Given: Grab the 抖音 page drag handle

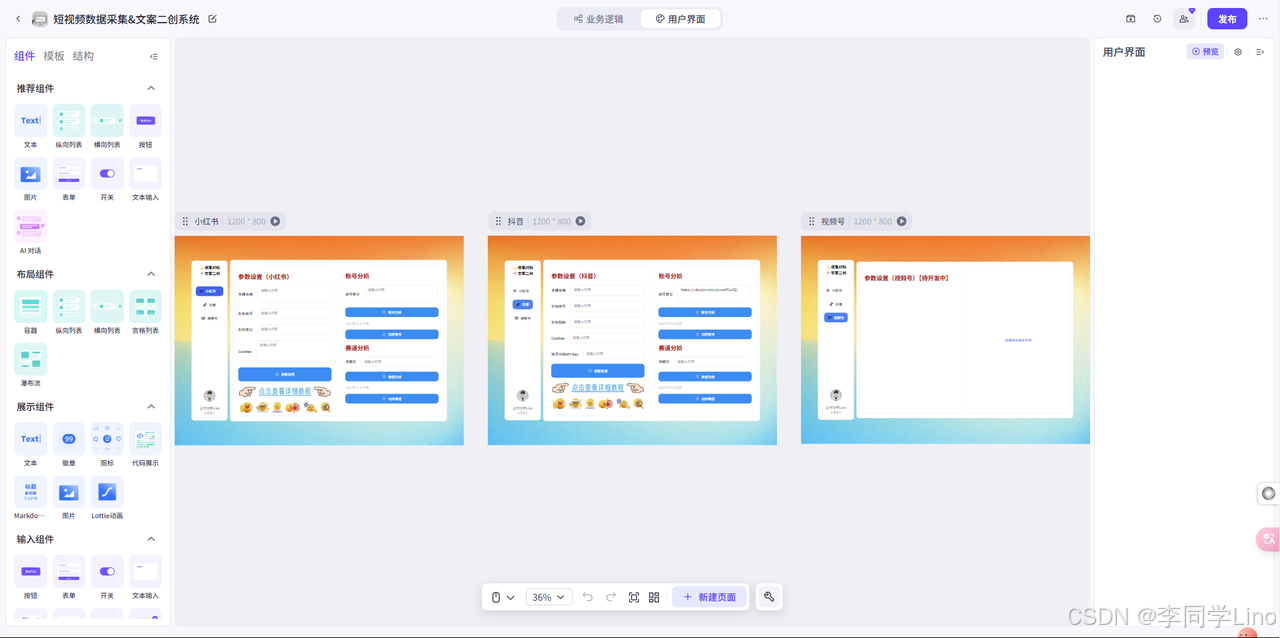Looking at the screenshot, I should click(x=498, y=221).
